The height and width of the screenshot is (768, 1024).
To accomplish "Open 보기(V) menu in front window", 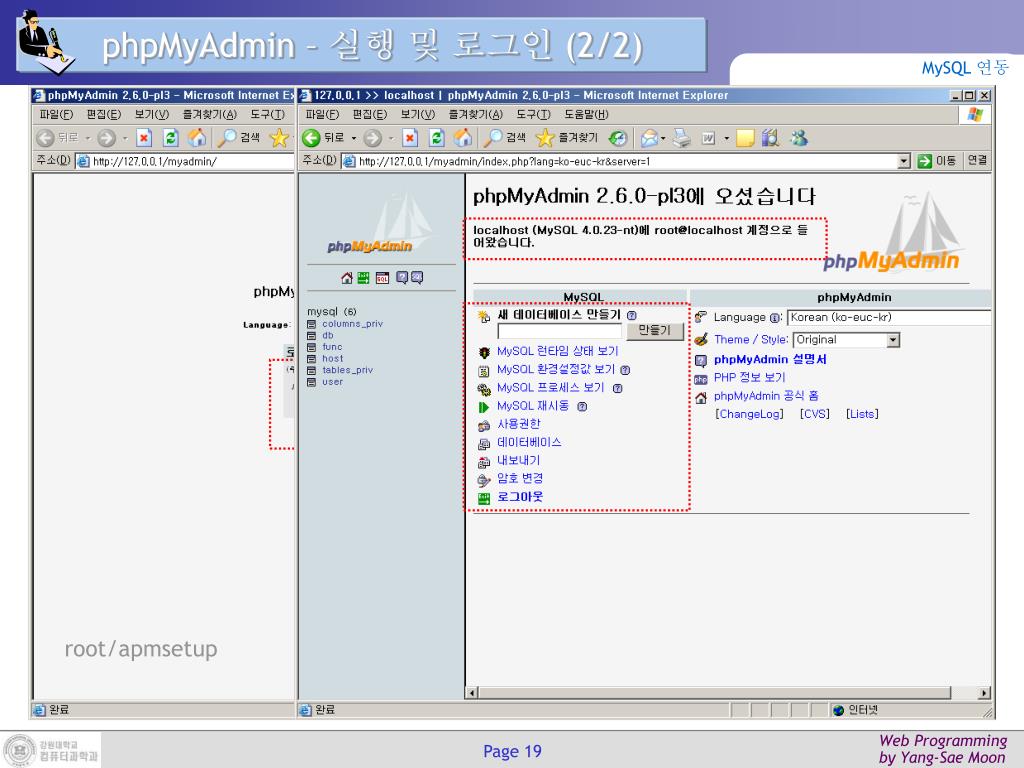I will click(x=418, y=114).
